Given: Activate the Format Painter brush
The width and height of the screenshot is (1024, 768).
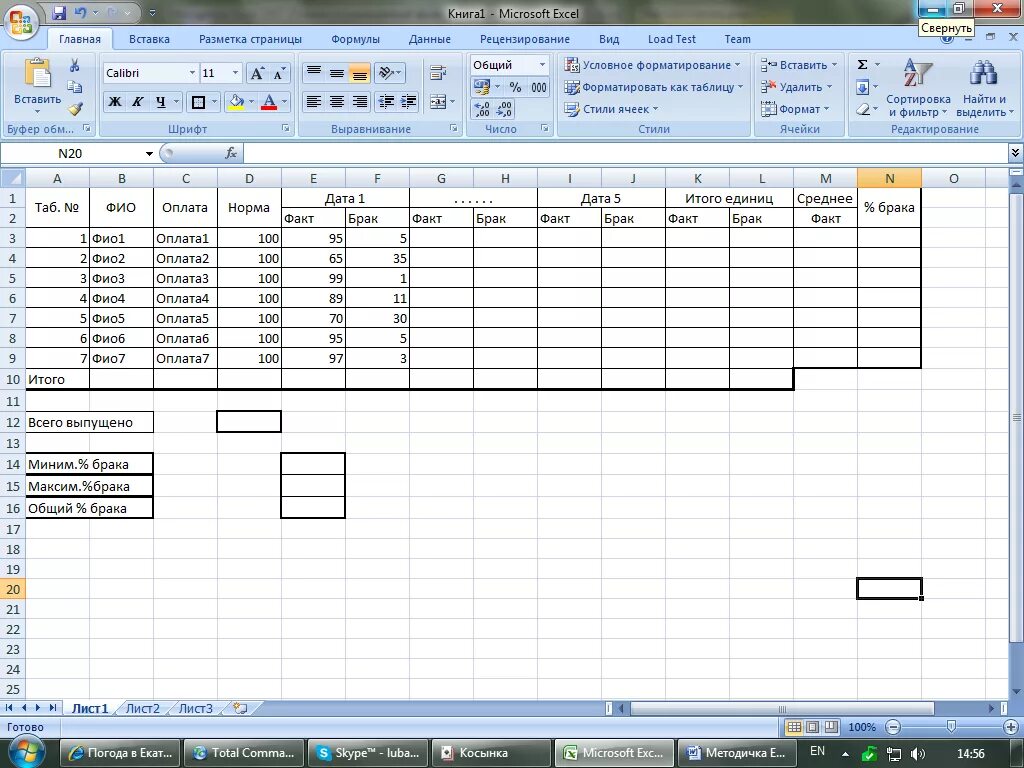Looking at the screenshot, I should point(74,109).
